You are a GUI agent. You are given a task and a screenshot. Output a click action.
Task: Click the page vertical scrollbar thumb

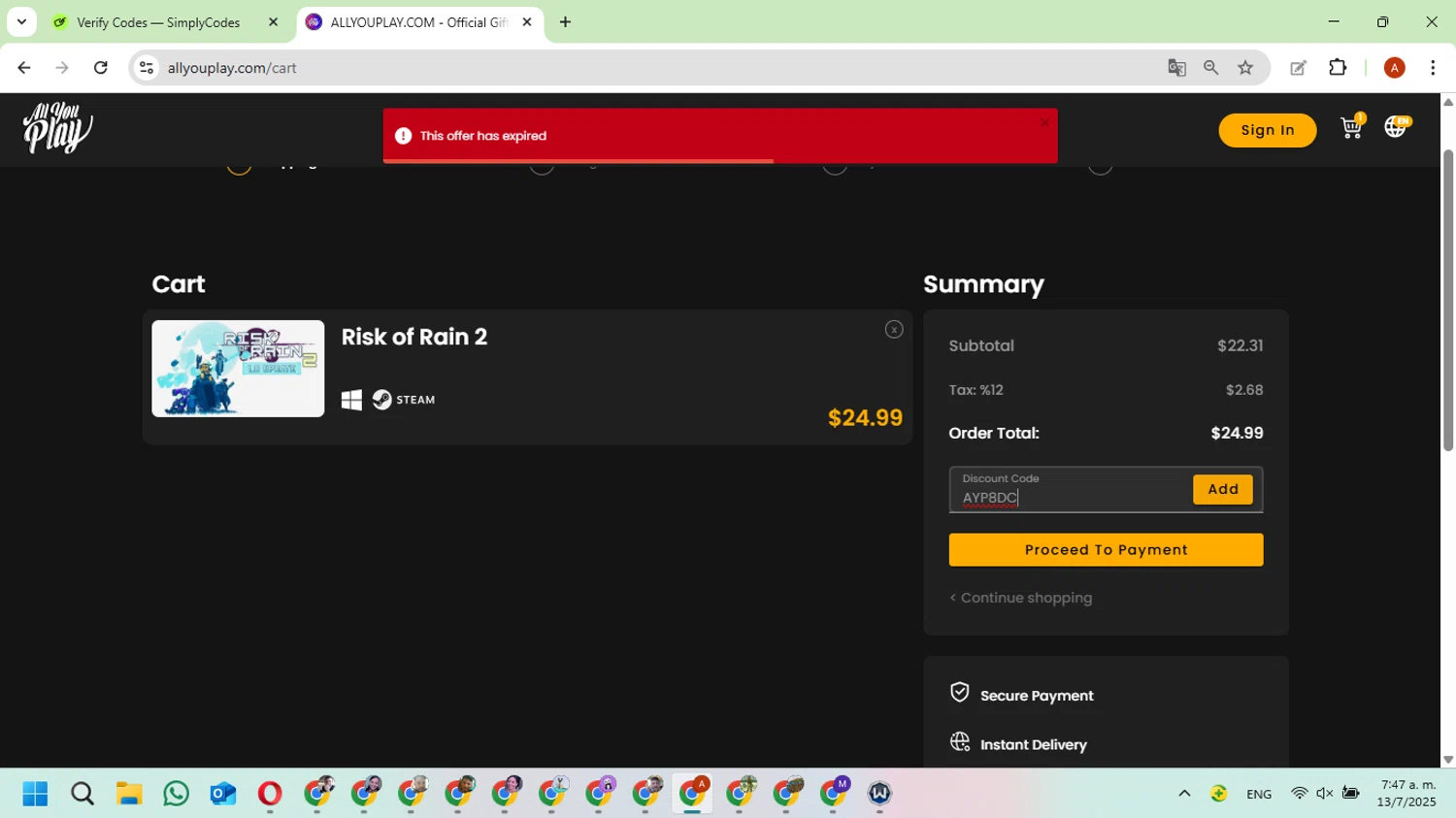click(x=1448, y=301)
